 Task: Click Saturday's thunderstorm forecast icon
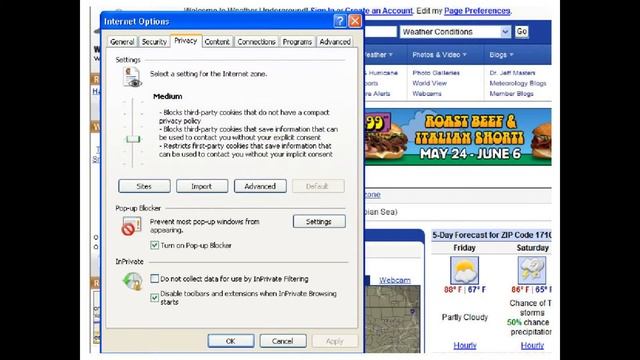(x=531, y=270)
